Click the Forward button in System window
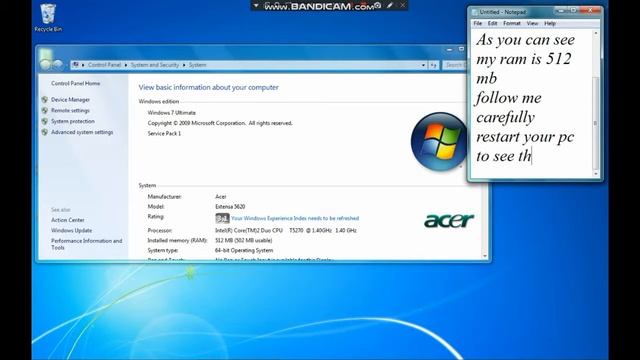 click(x=58, y=64)
